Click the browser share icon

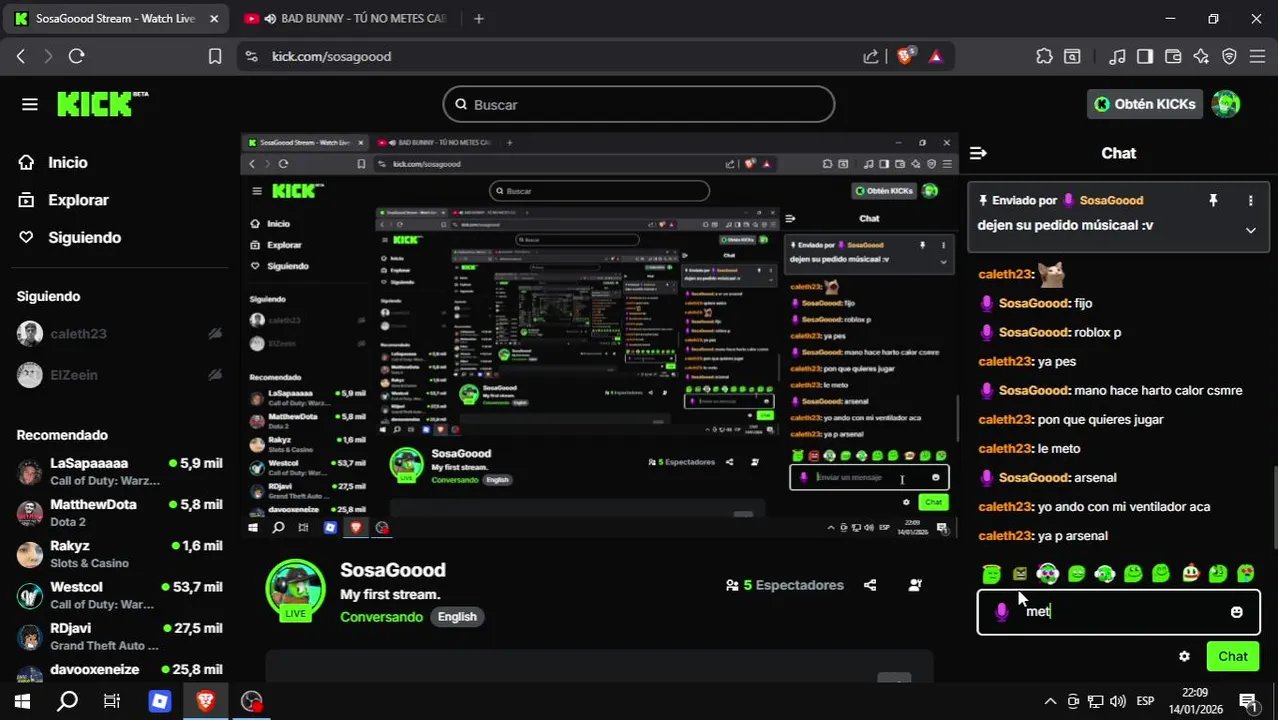871,57
